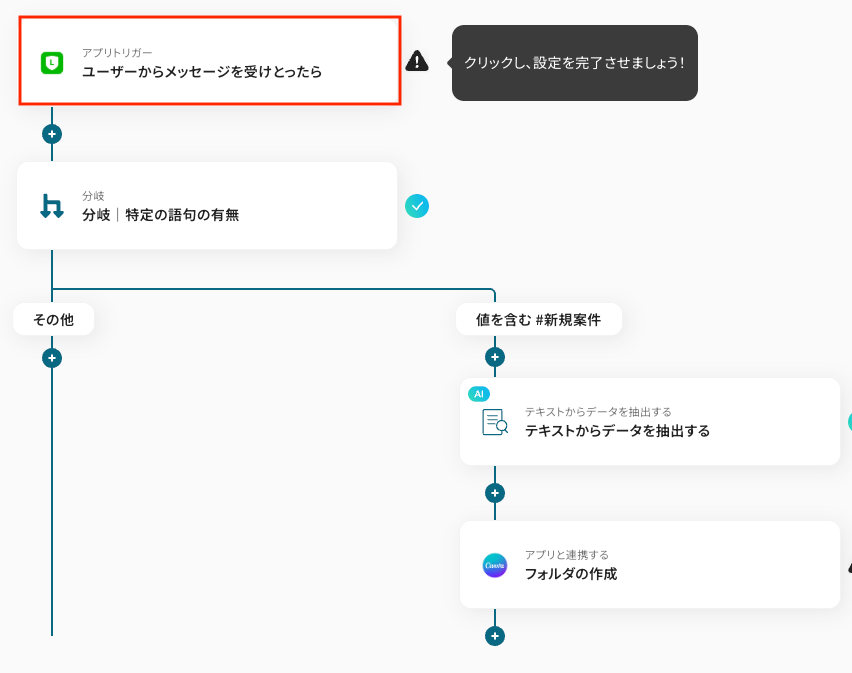Screen dimensions: 852x673
Task: Click the plus button below the trigger card
Action: 52,134
